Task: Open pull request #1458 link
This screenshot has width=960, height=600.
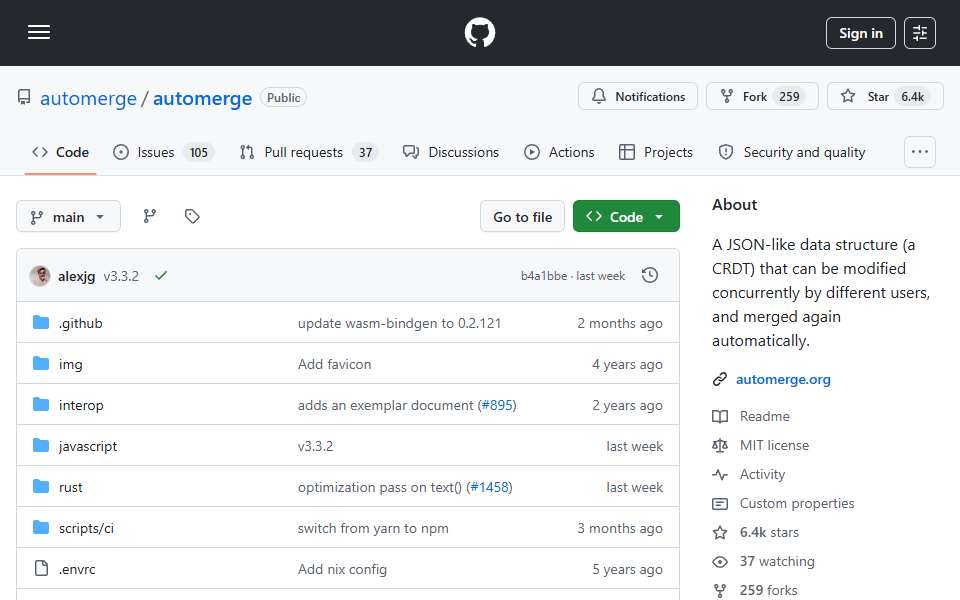Action: click(x=489, y=487)
